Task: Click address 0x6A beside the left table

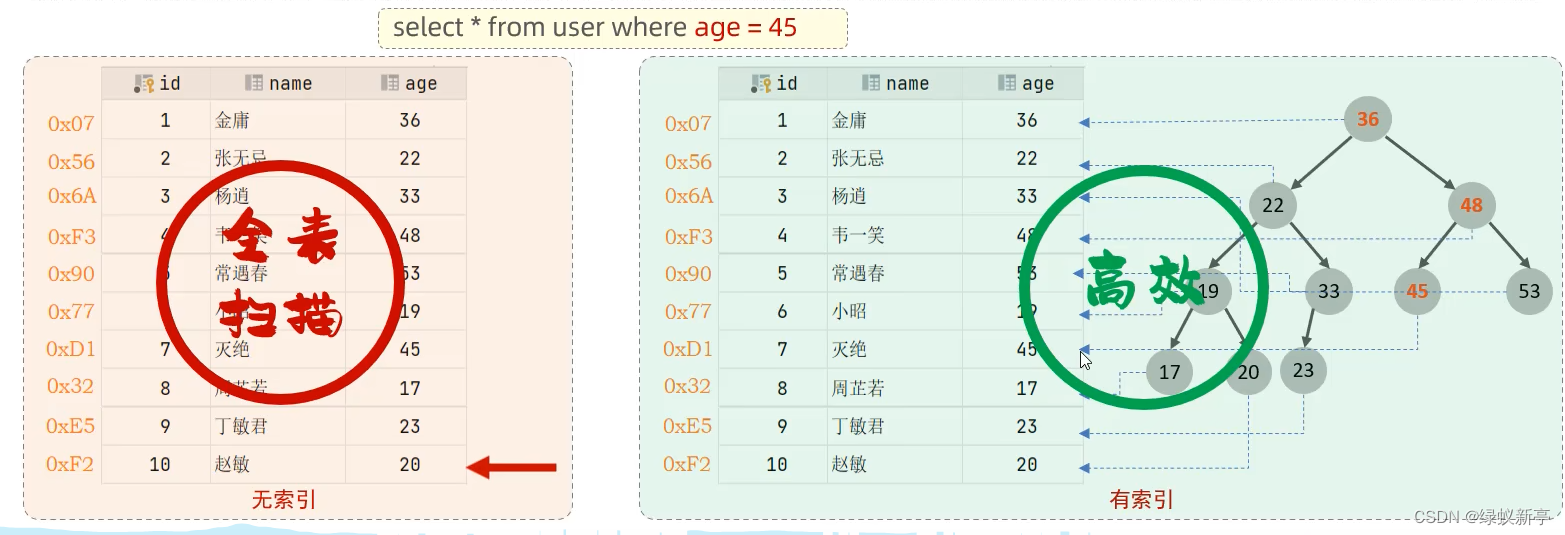Action: (72, 196)
